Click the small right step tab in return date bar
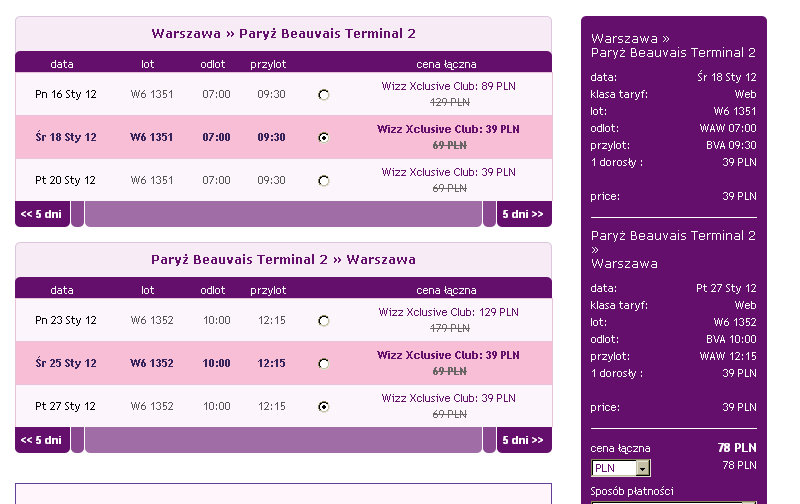 [489, 440]
